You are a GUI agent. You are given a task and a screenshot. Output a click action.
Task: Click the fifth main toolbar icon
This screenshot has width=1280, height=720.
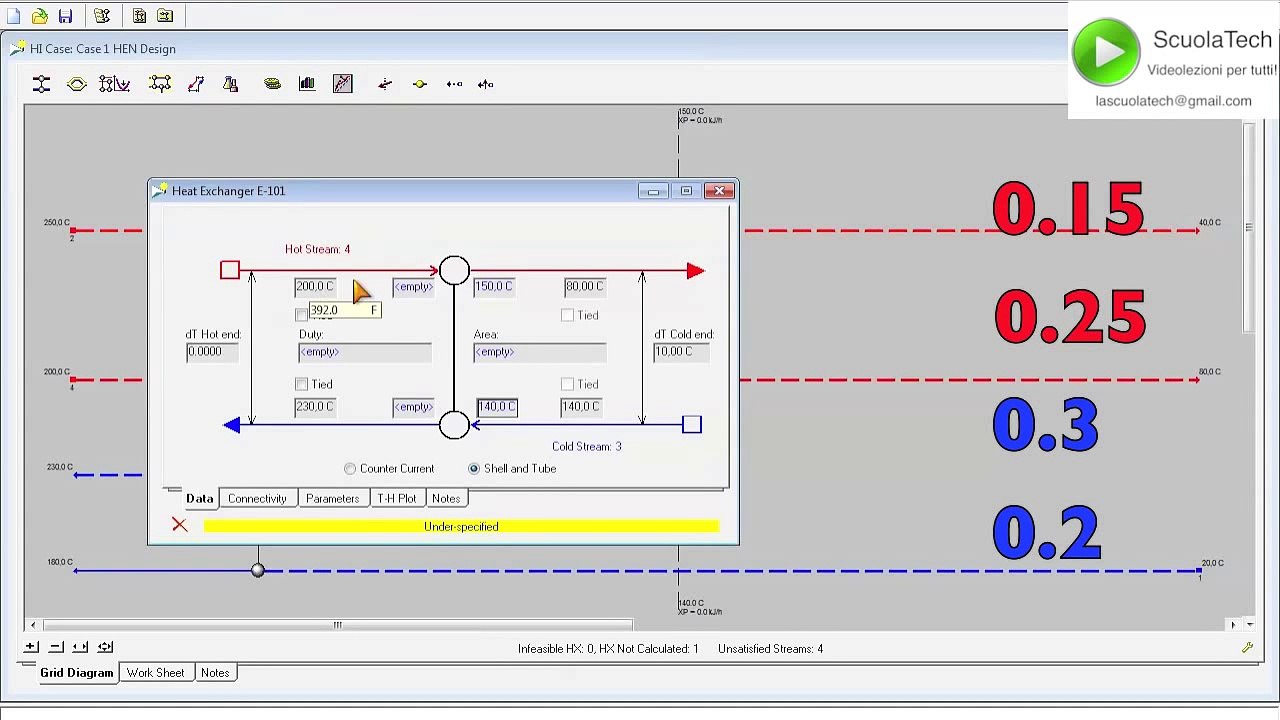coord(139,16)
